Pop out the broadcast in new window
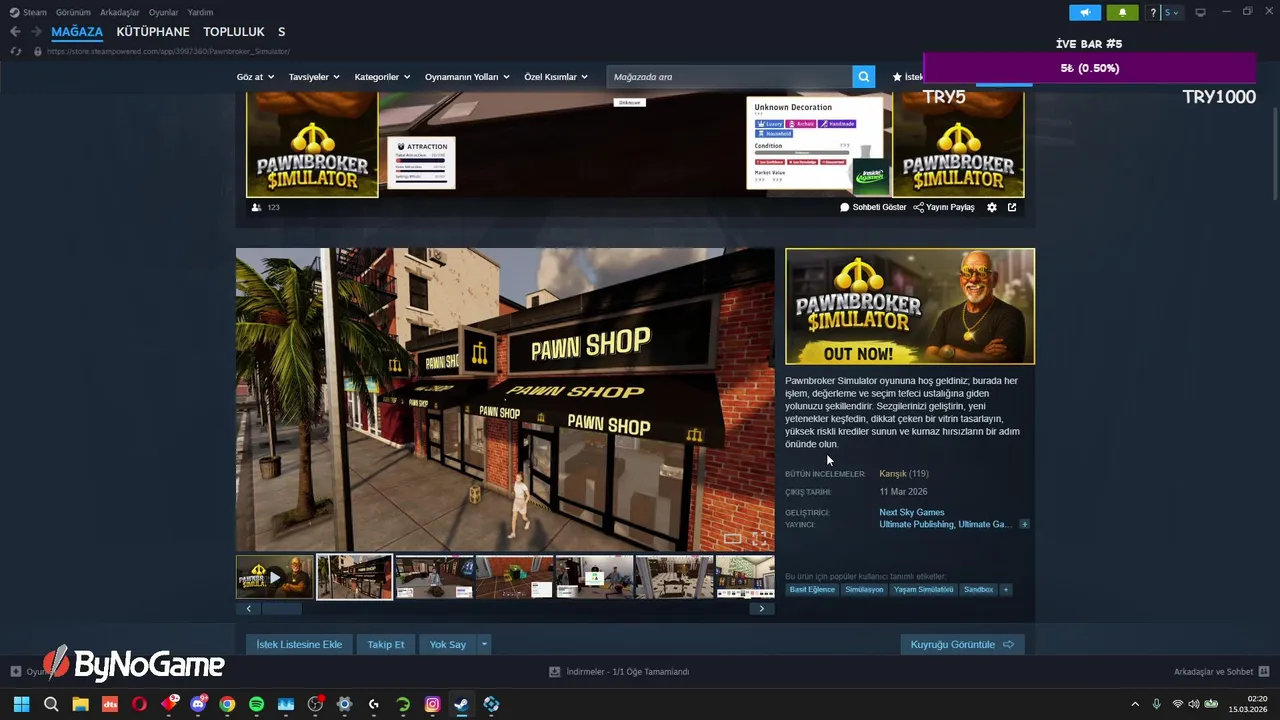The height and width of the screenshot is (720, 1280). tap(1012, 207)
